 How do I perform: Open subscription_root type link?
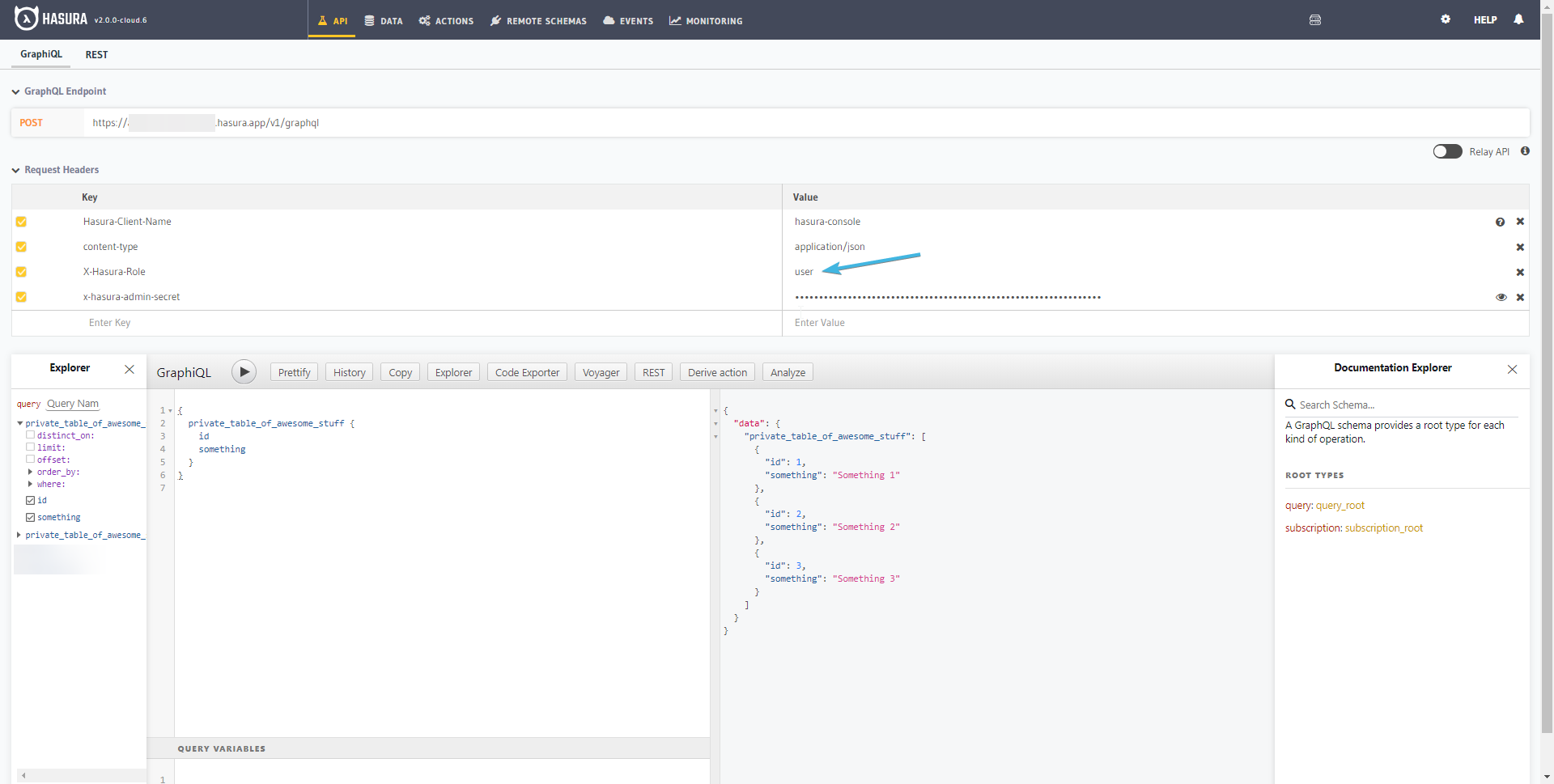tap(1384, 528)
